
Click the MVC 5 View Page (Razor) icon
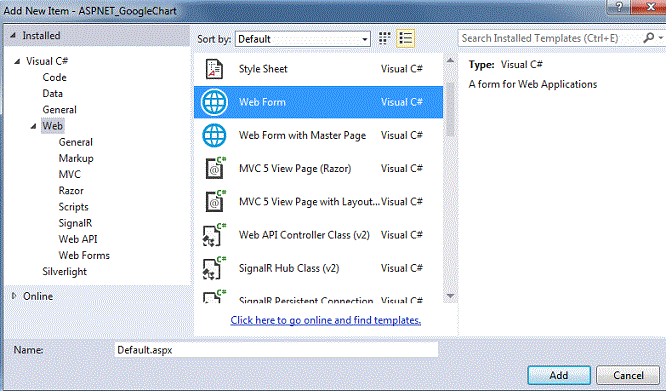pyautogui.click(x=215, y=168)
